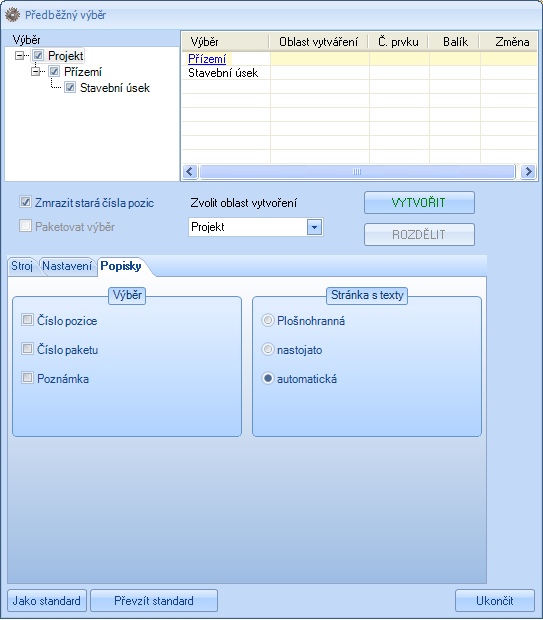Open the Projekt creation area dropdown
This screenshot has width=543, height=620.
[x=314, y=227]
